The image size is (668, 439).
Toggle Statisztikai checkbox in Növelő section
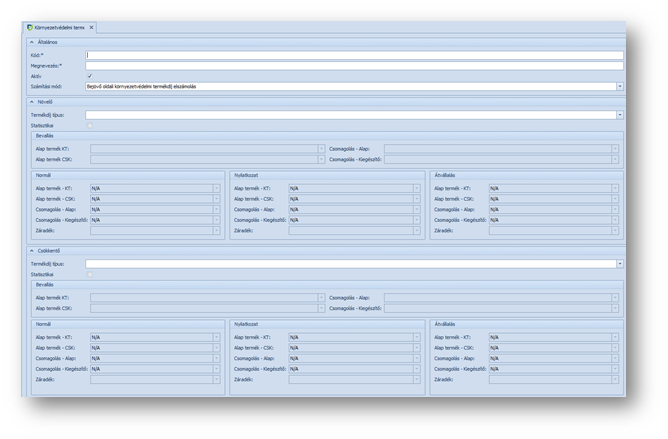(89, 126)
